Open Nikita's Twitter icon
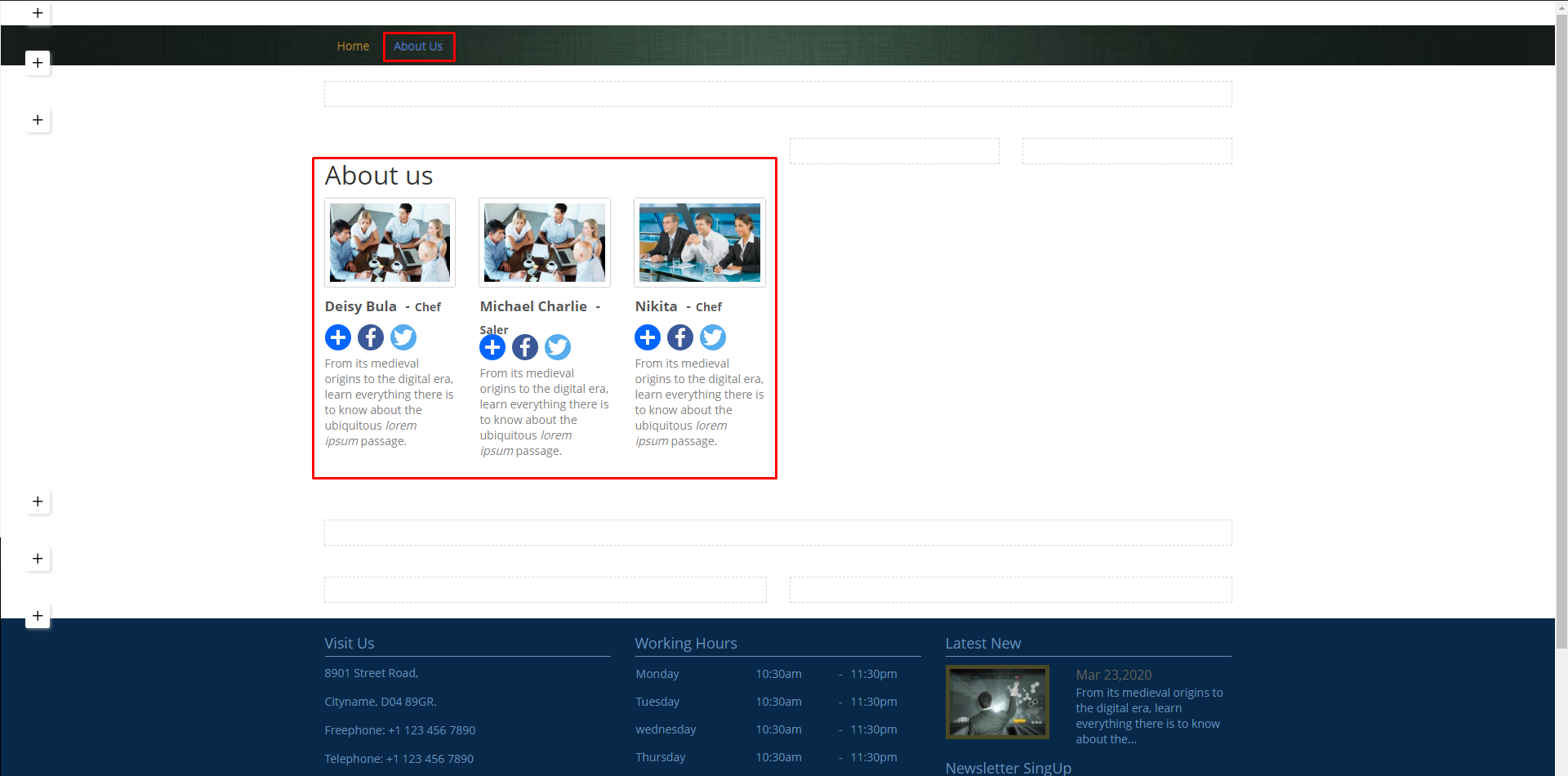Image resolution: width=1568 pixels, height=776 pixels. [713, 337]
